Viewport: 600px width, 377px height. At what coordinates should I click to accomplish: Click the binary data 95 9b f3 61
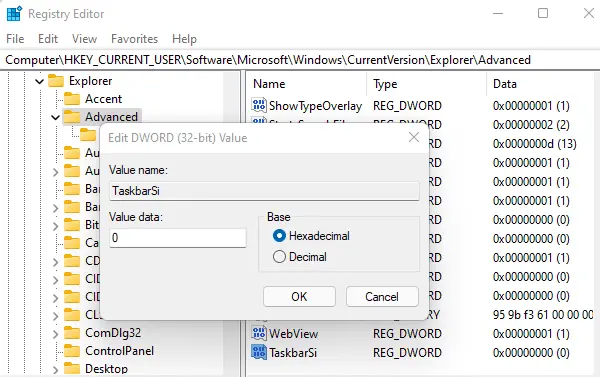pyautogui.click(x=543, y=315)
